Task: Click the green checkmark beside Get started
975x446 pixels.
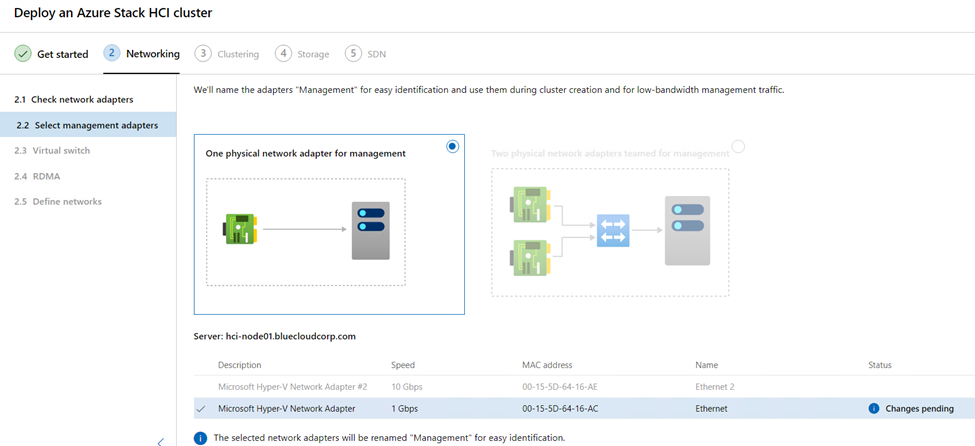Action: click(22, 54)
